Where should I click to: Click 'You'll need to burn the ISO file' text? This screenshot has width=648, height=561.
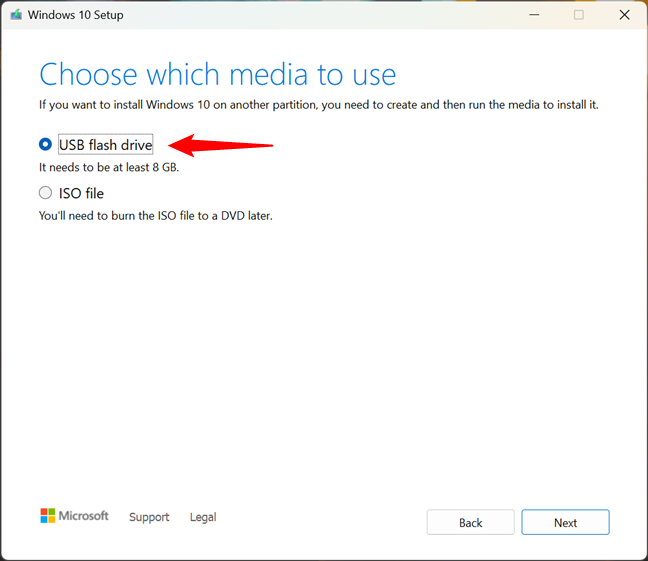[156, 216]
